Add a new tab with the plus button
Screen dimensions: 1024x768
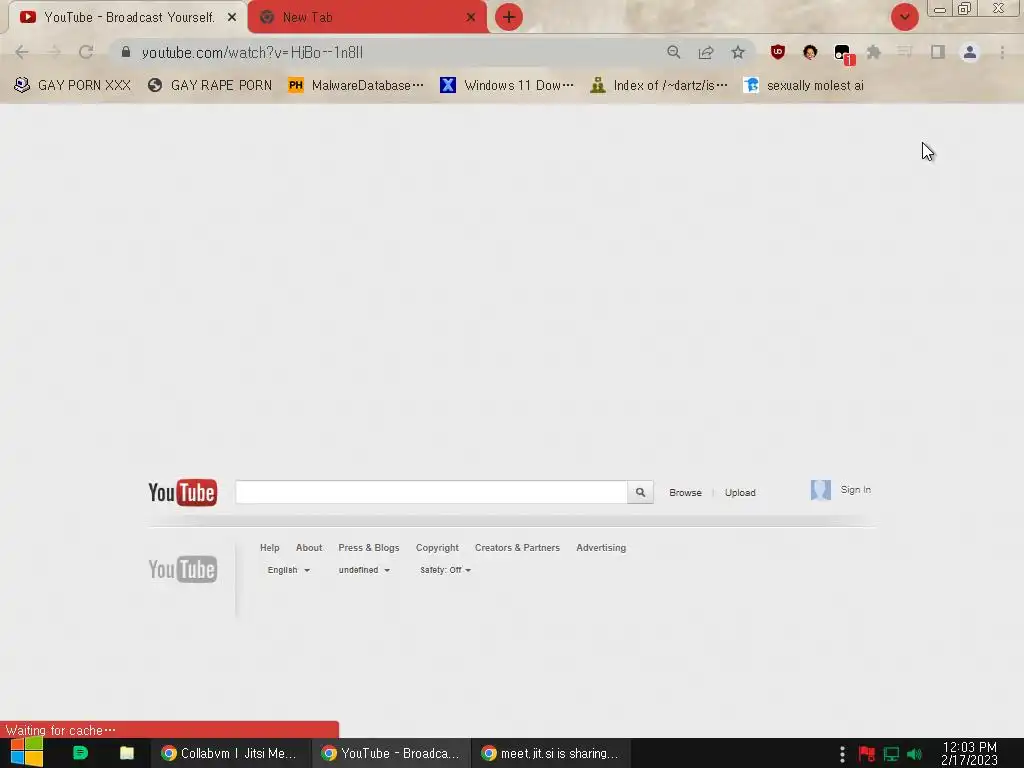coord(509,17)
